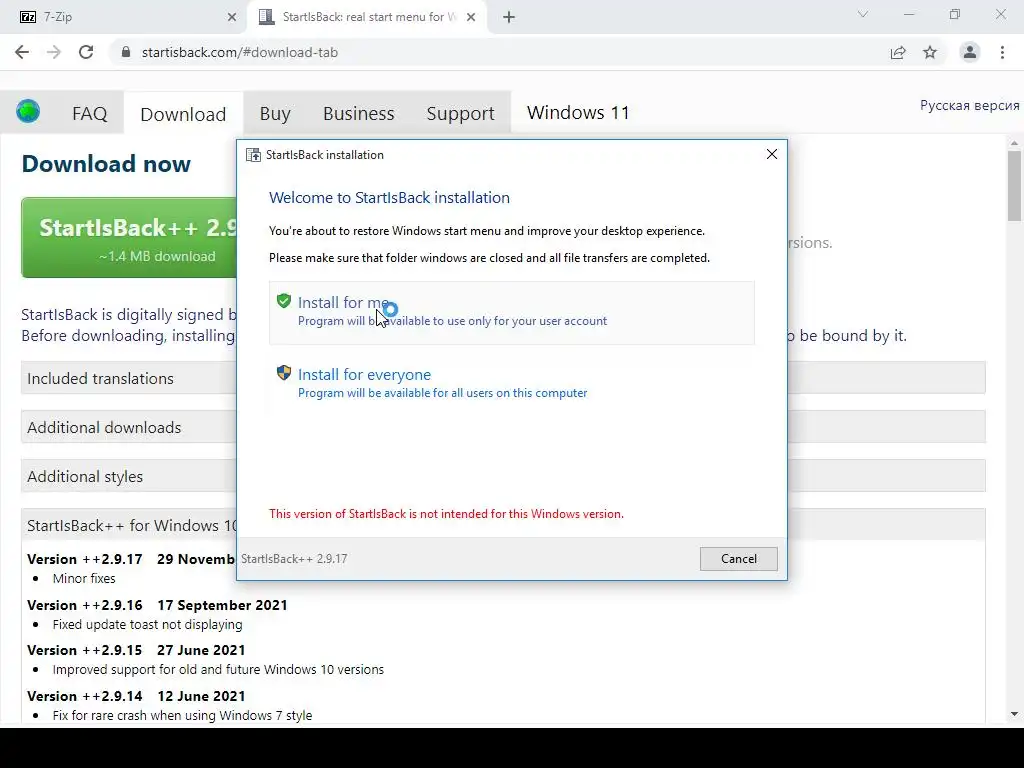Cancel the StartIsBack installation
Image resolution: width=1024 pixels, height=768 pixels.
point(739,558)
